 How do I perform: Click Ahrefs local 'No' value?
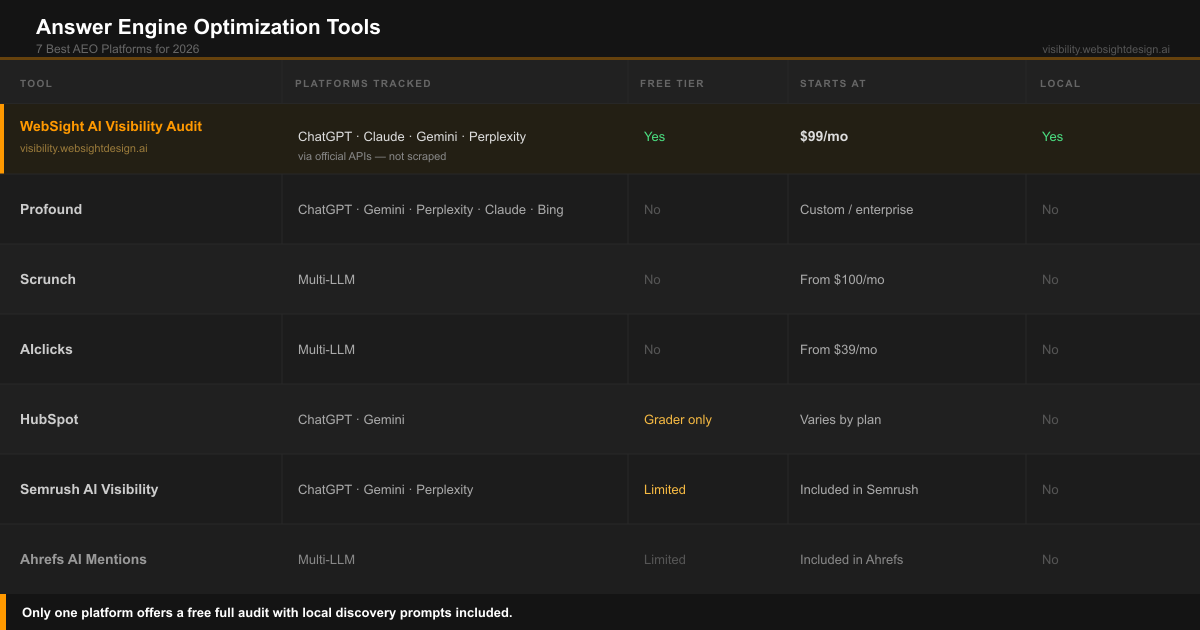tap(1050, 559)
